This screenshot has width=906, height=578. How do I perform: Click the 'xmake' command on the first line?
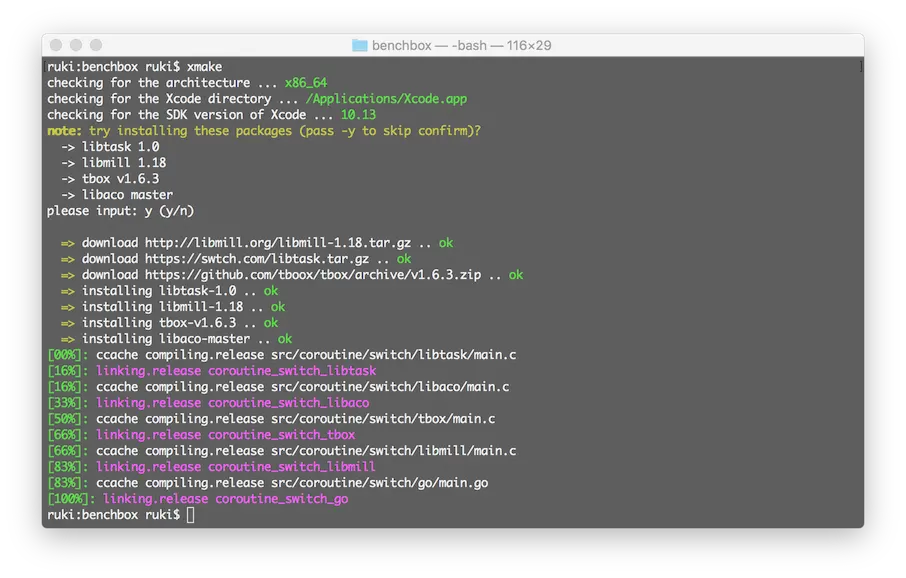204,66
